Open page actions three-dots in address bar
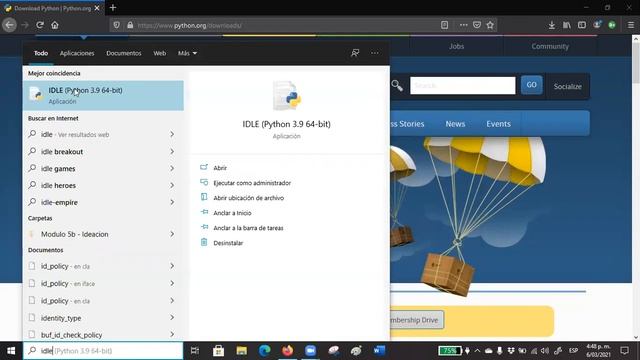The height and width of the screenshot is (360, 640). [x=463, y=25]
